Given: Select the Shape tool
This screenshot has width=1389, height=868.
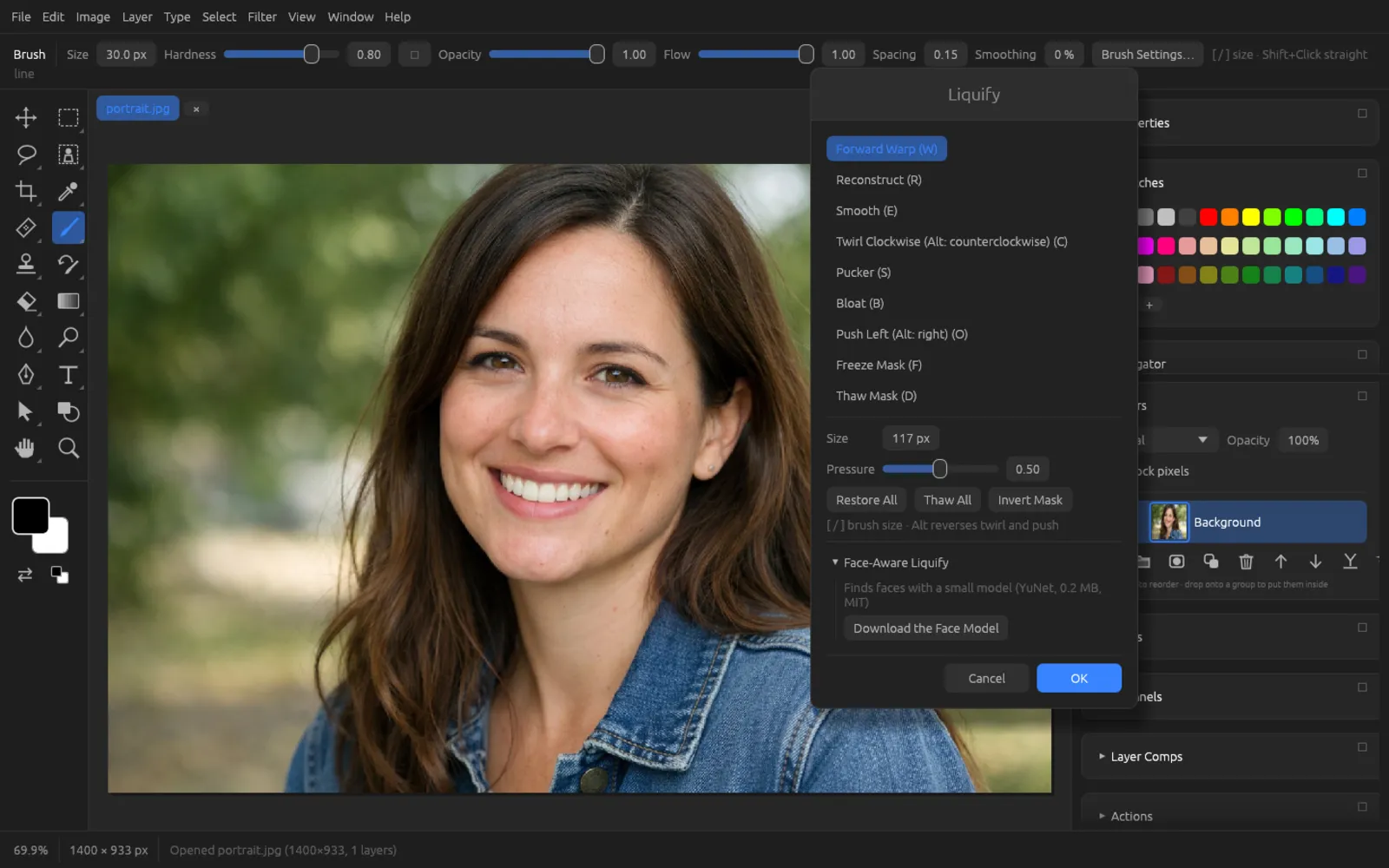Looking at the screenshot, I should 68,411.
